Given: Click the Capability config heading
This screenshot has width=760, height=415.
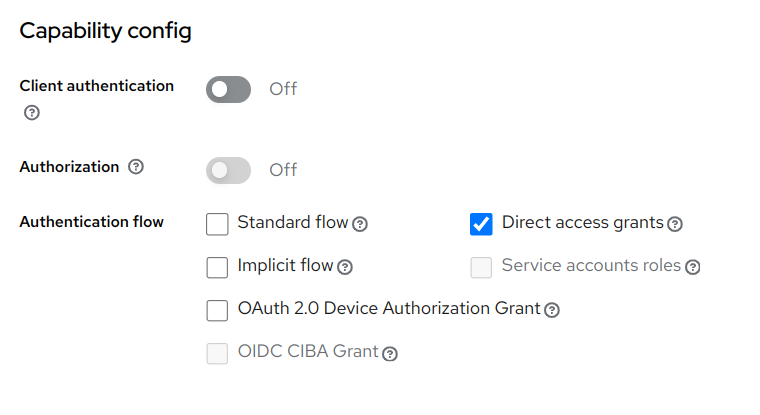Looking at the screenshot, I should click(105, 31).
